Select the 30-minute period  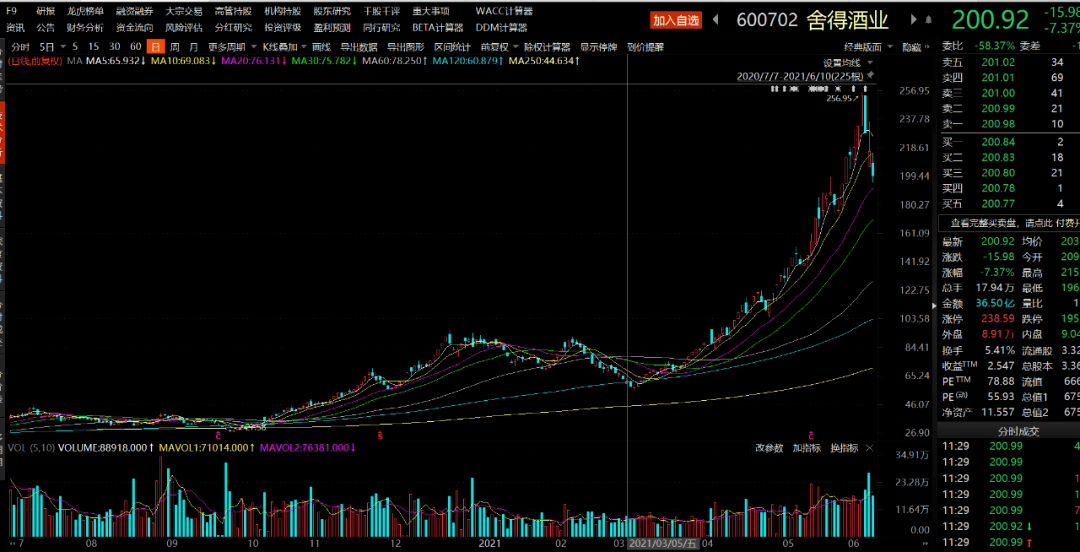[114, 48]
